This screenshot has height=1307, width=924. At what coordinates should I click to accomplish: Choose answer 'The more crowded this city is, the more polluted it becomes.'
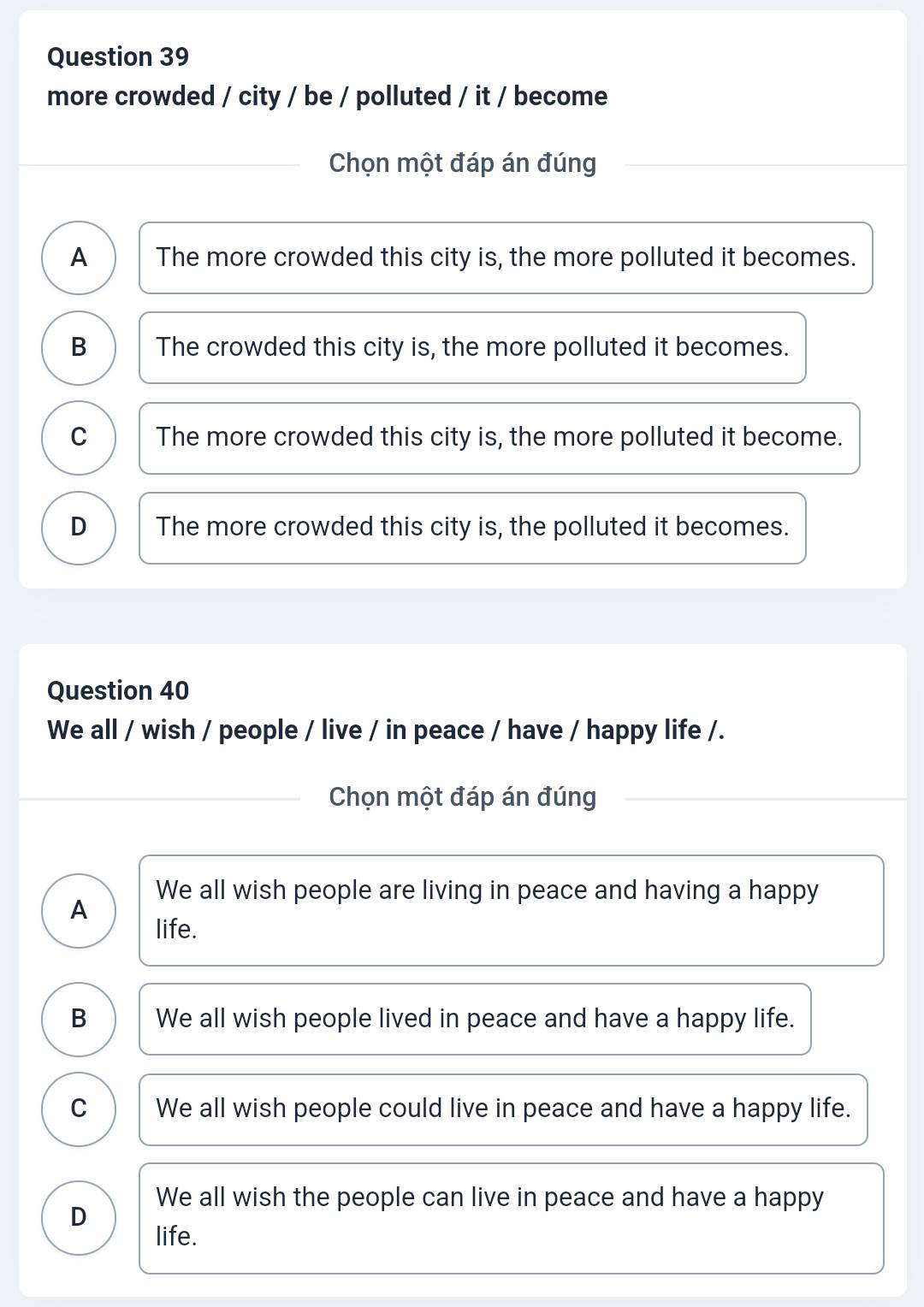click(506, 257)
